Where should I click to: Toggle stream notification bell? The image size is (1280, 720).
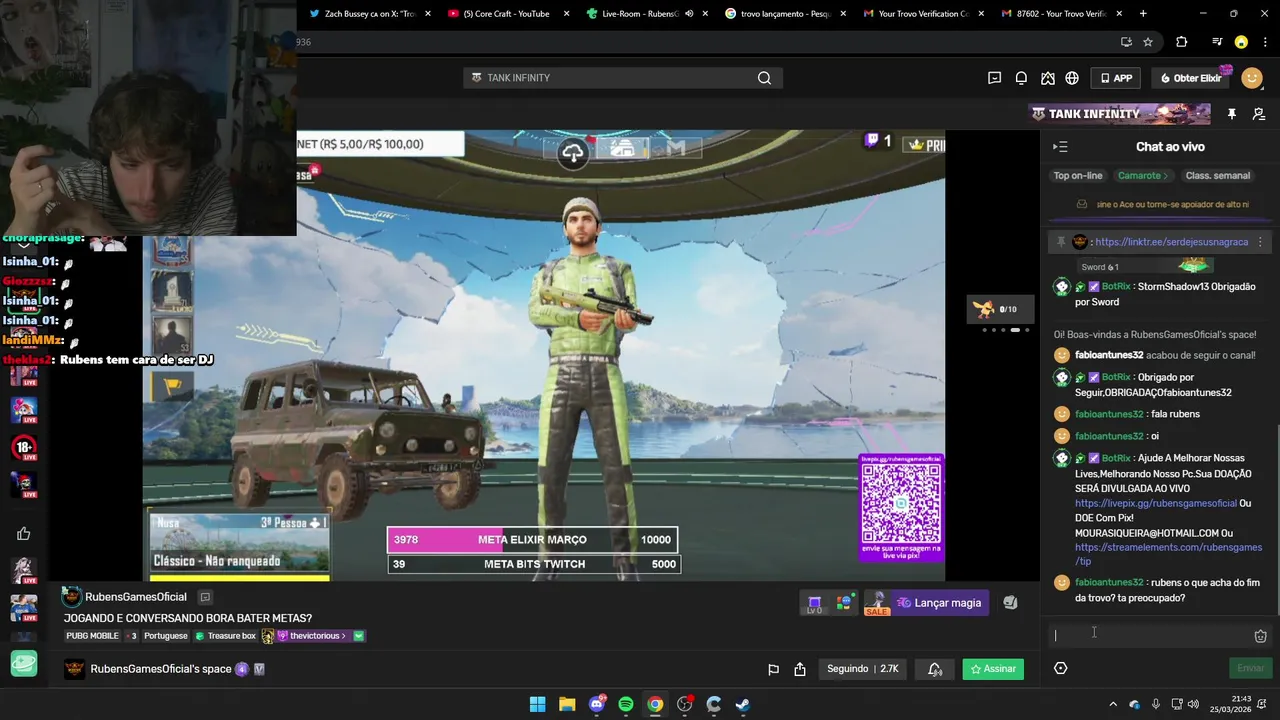[x=934, y=669]
